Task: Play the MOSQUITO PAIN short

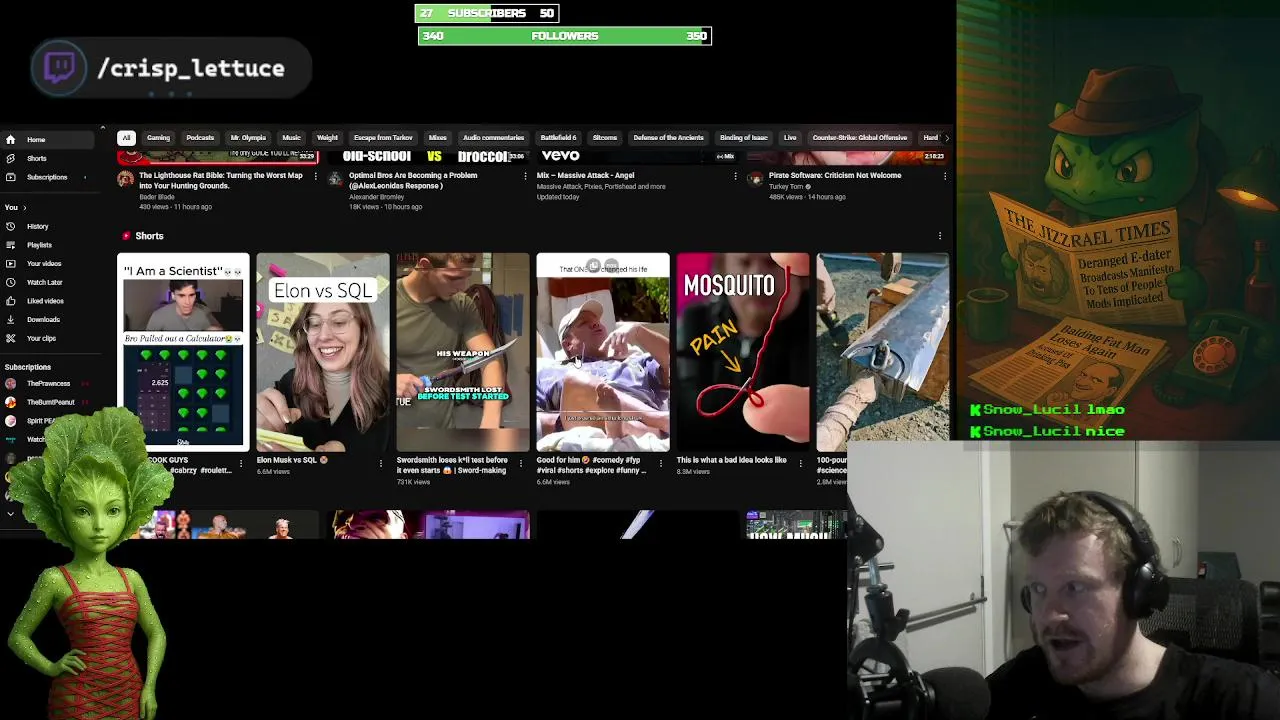Action: (x=743, y=352)
